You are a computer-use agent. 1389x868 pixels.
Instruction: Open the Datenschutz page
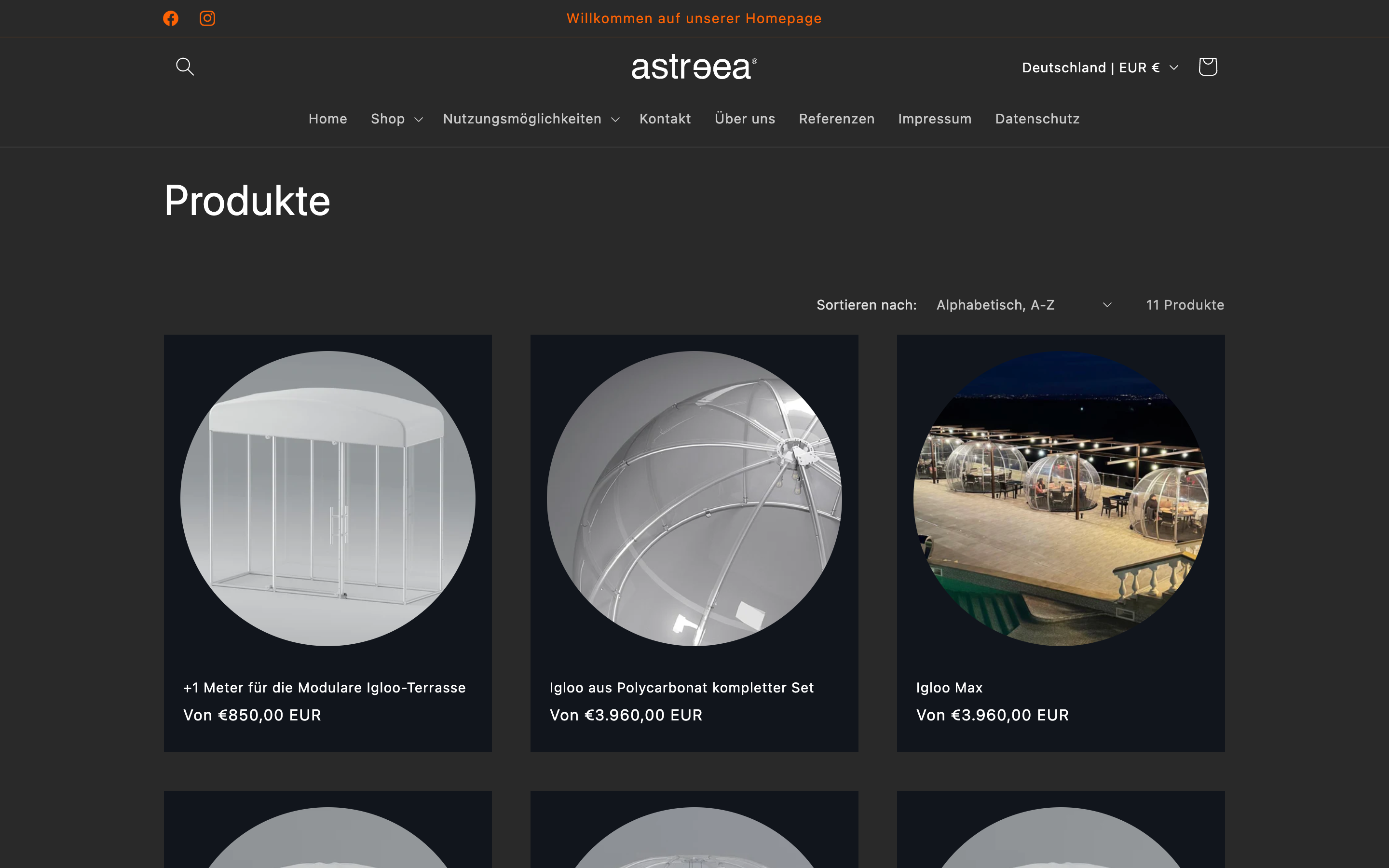1036,119
